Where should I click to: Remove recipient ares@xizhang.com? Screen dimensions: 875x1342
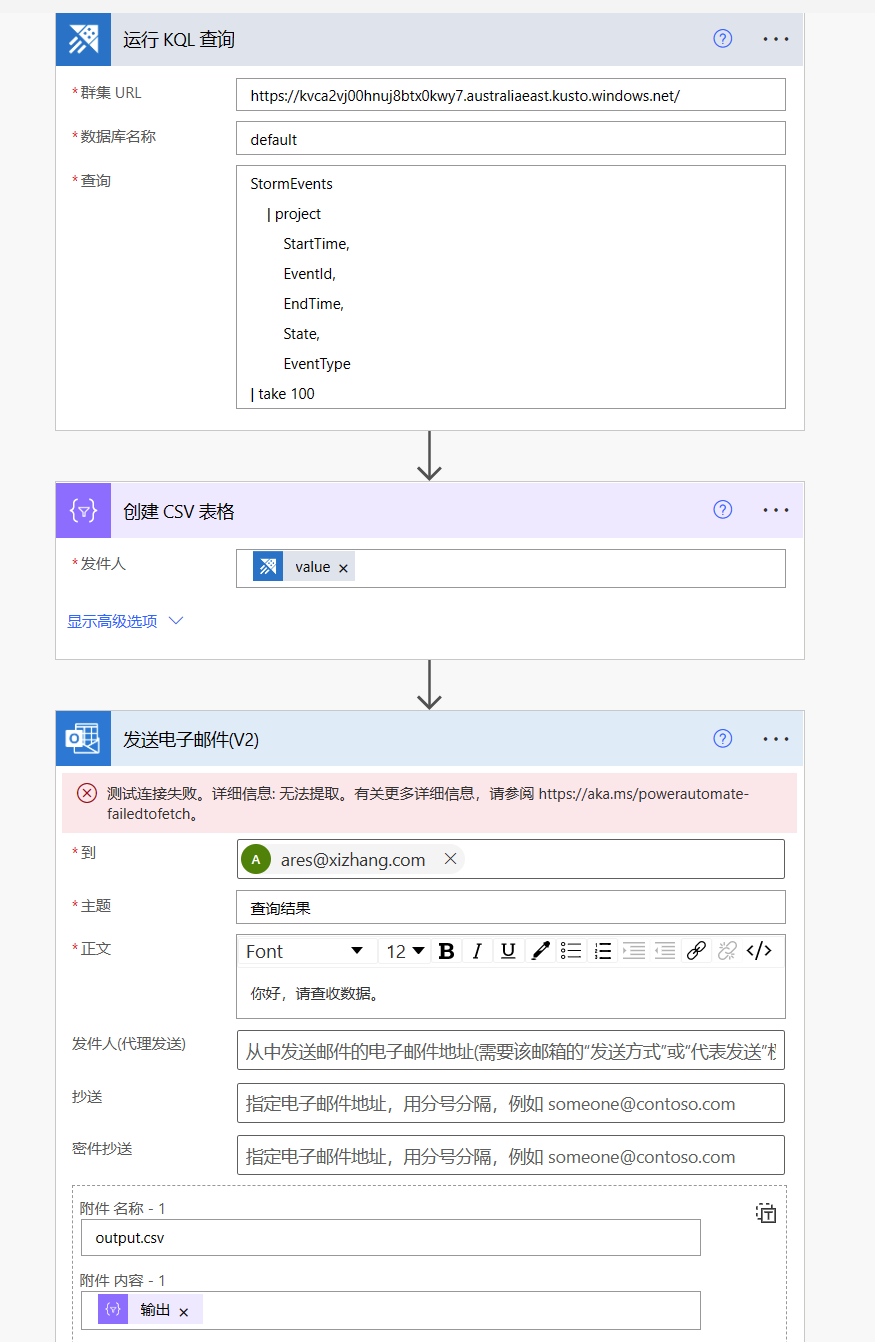pos(450,859)
